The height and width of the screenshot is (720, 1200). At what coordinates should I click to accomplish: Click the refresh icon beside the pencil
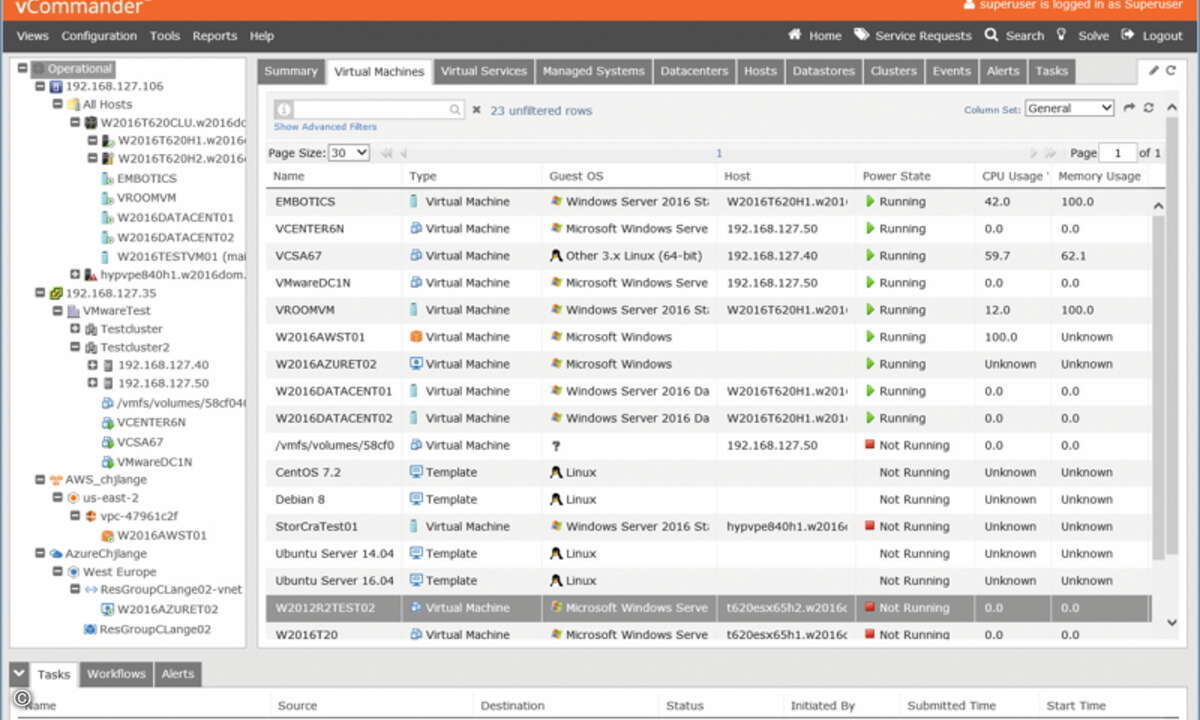pyautogui.click(x=1171, y=70)
